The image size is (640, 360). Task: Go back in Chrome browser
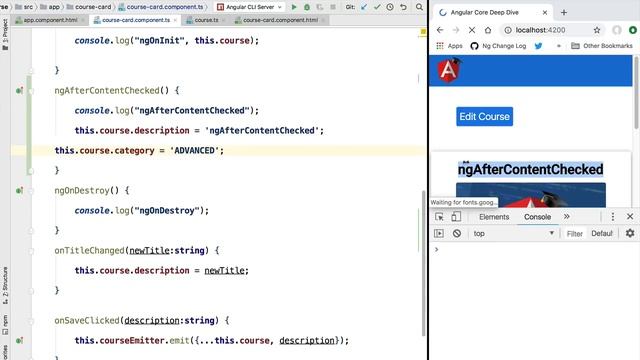pyautogui.click(x=440, y=30)
